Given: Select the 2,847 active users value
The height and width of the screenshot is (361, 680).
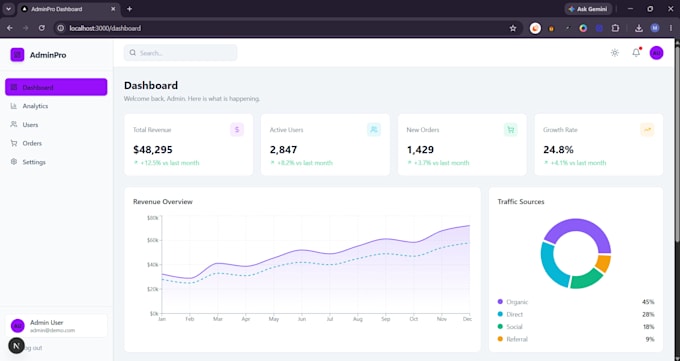Looking at the screenshot, I should (x=283, y=150).
